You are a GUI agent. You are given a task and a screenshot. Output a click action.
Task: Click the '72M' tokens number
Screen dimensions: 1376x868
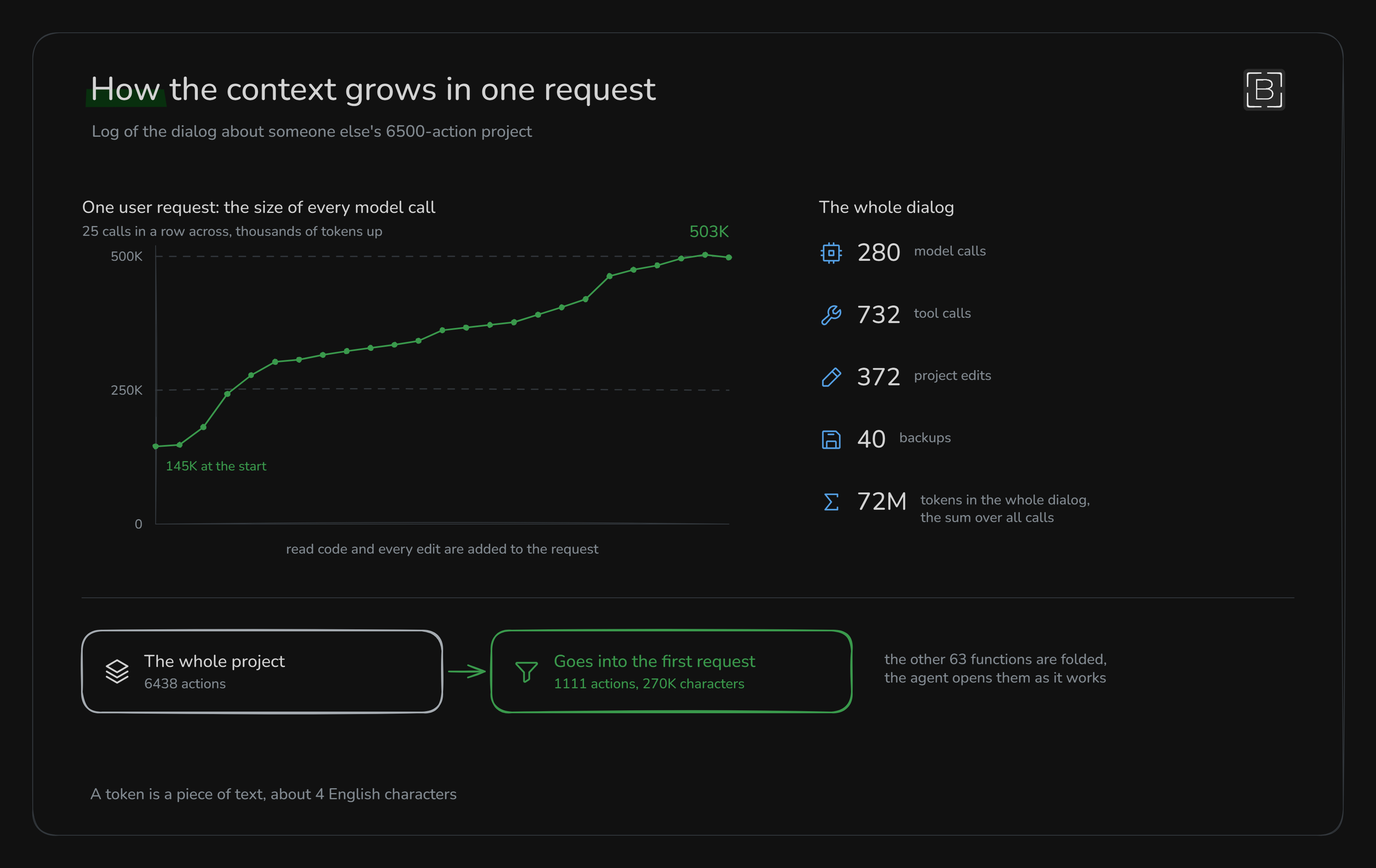pyautogui.click(x=882, y=502)
